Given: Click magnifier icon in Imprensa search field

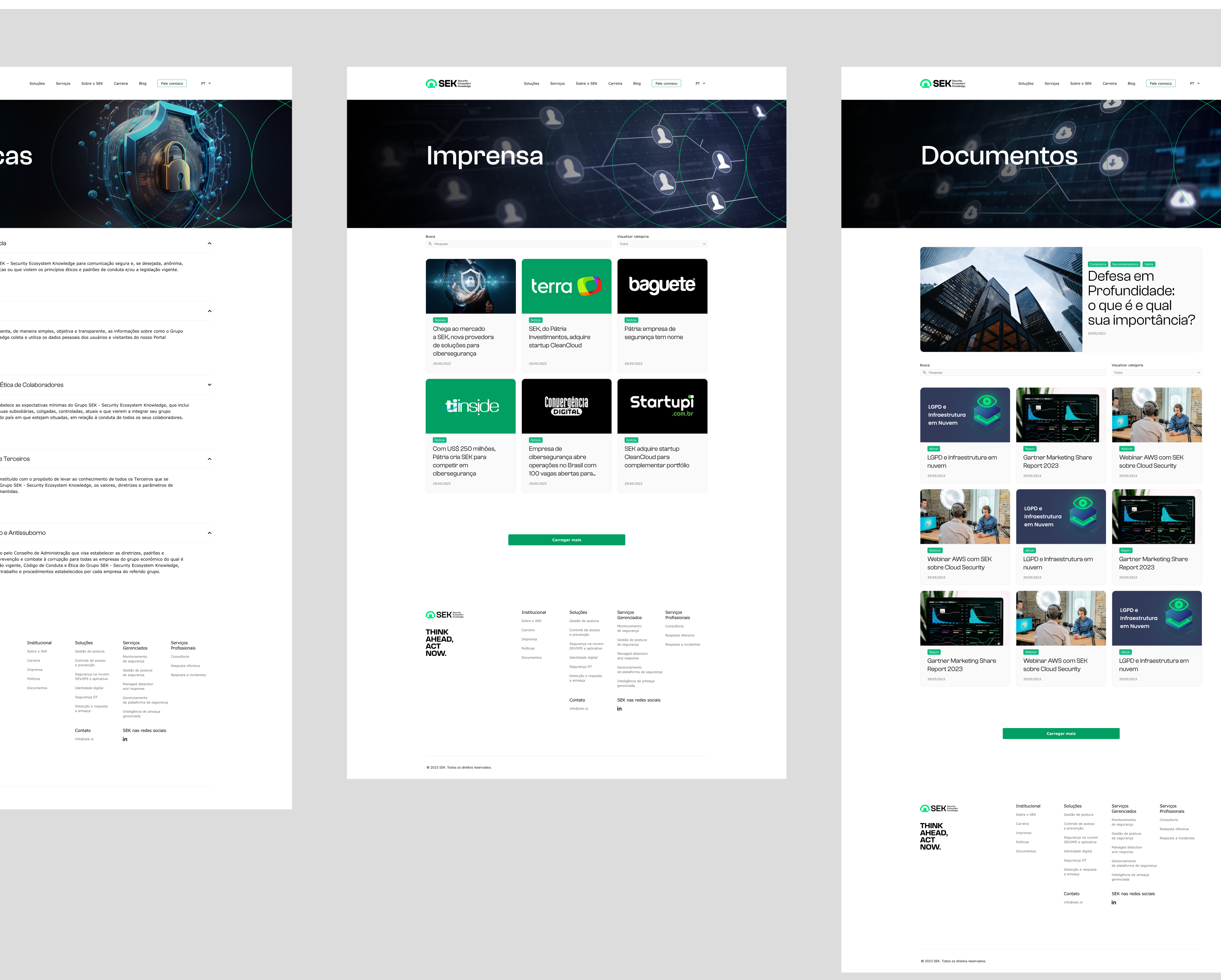Looking at the screenshot, I should click(430, 244).
